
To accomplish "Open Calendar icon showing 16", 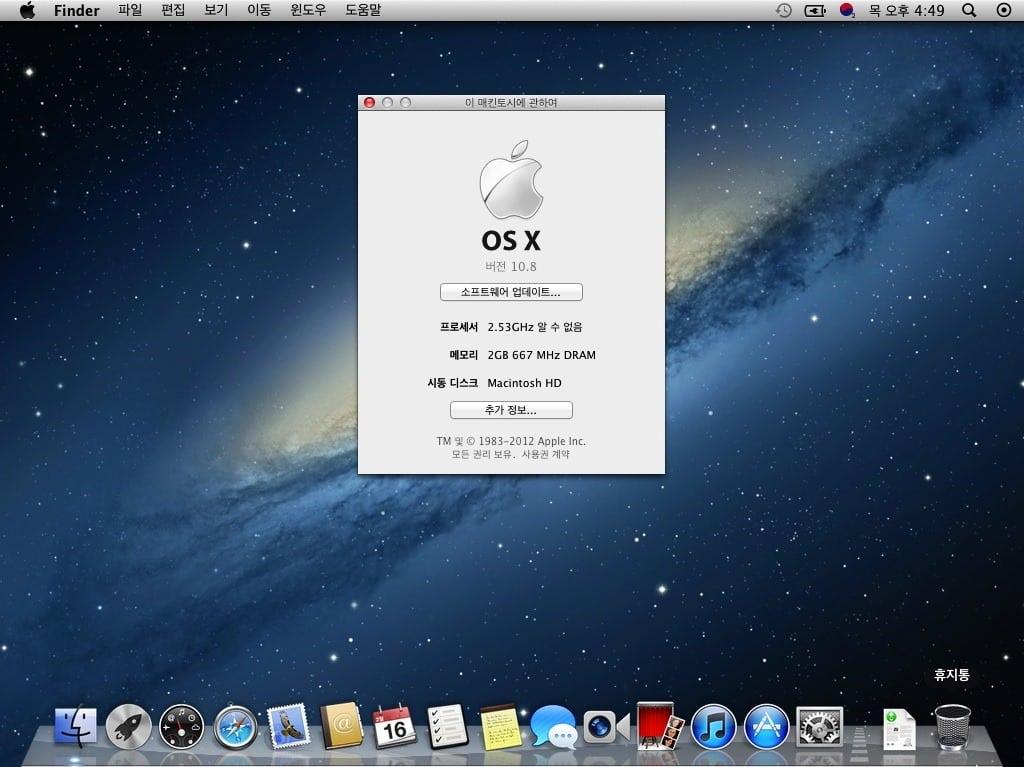I will (x=394, y=726).
